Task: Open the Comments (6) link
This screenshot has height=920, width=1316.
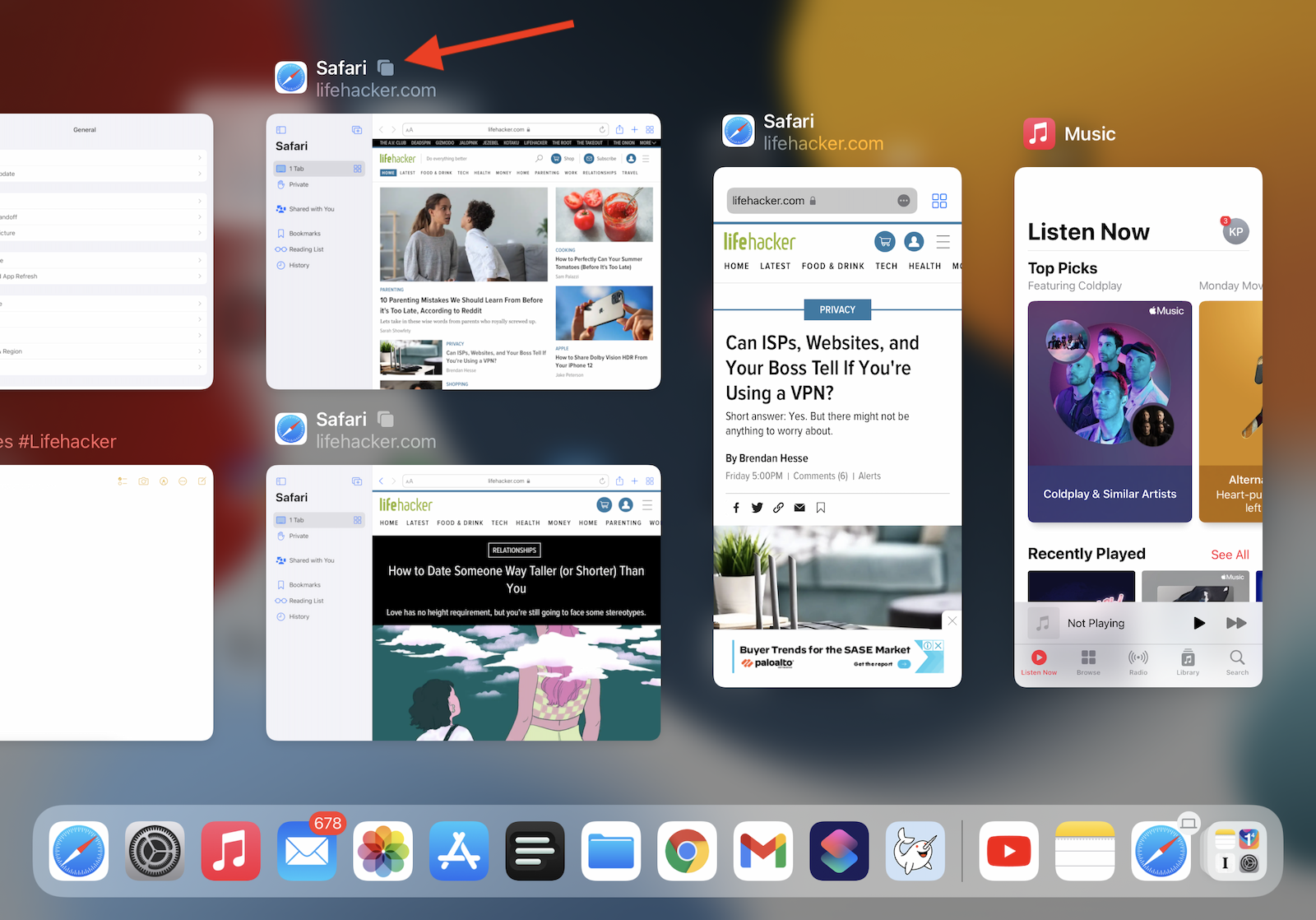Action: point(820,476)
